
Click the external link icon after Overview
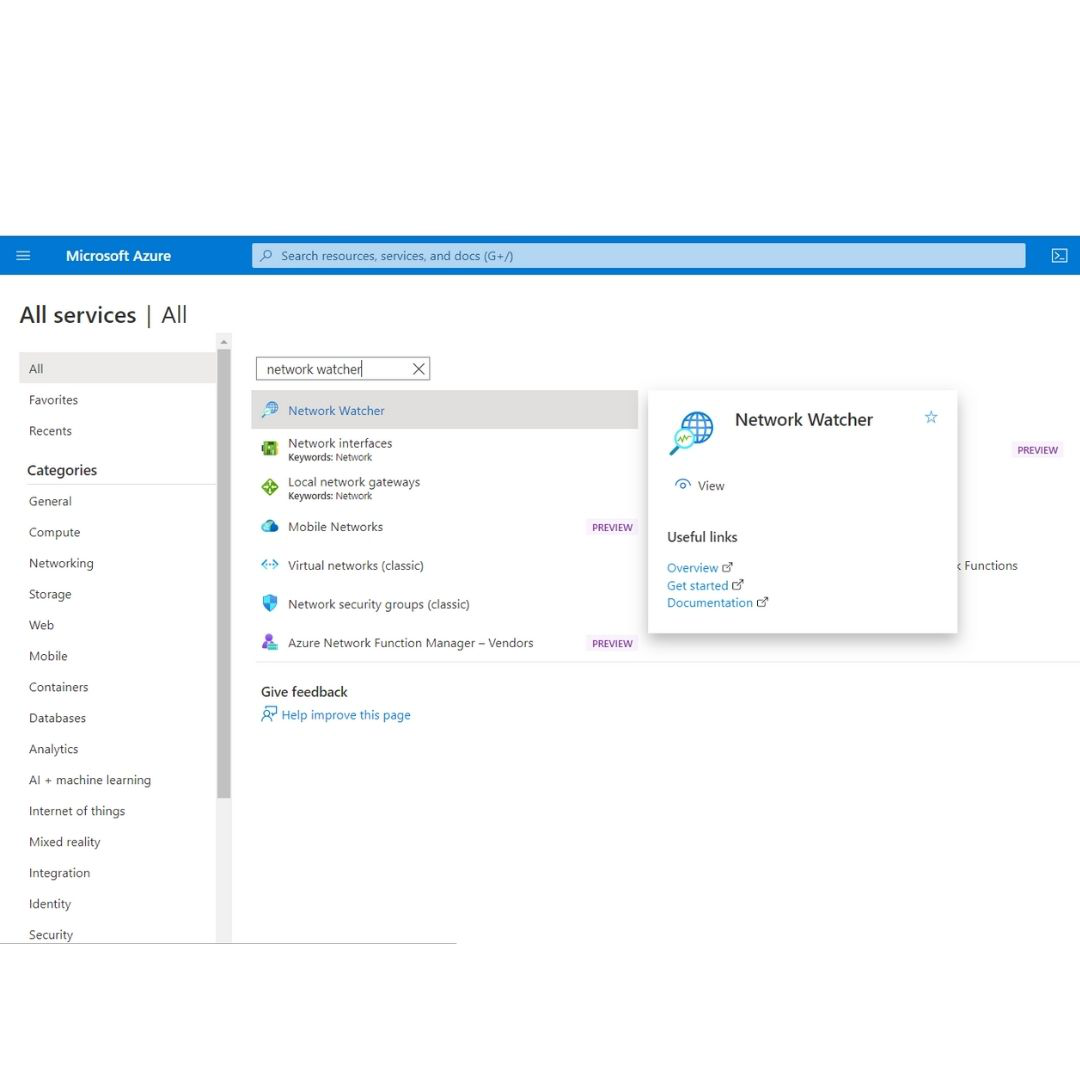(x=727, y=568)
